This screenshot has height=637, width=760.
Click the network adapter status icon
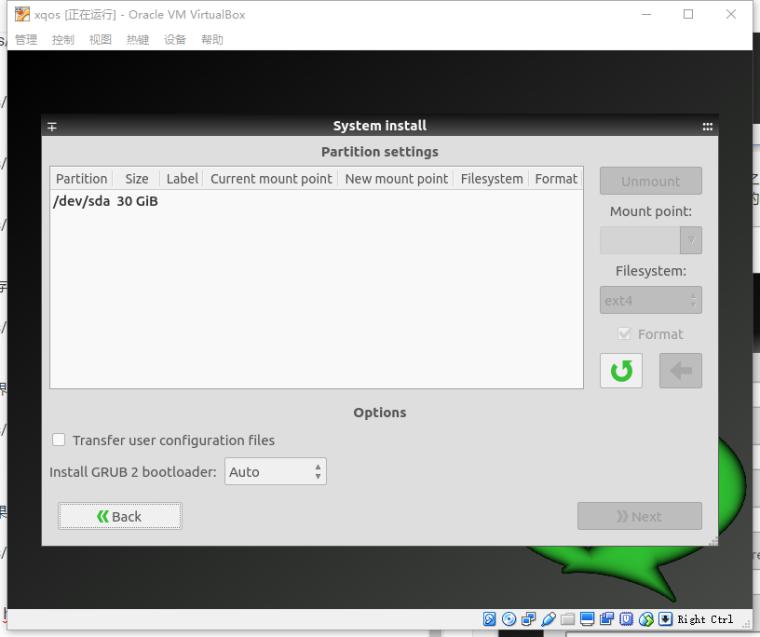[x=528, y=619]
